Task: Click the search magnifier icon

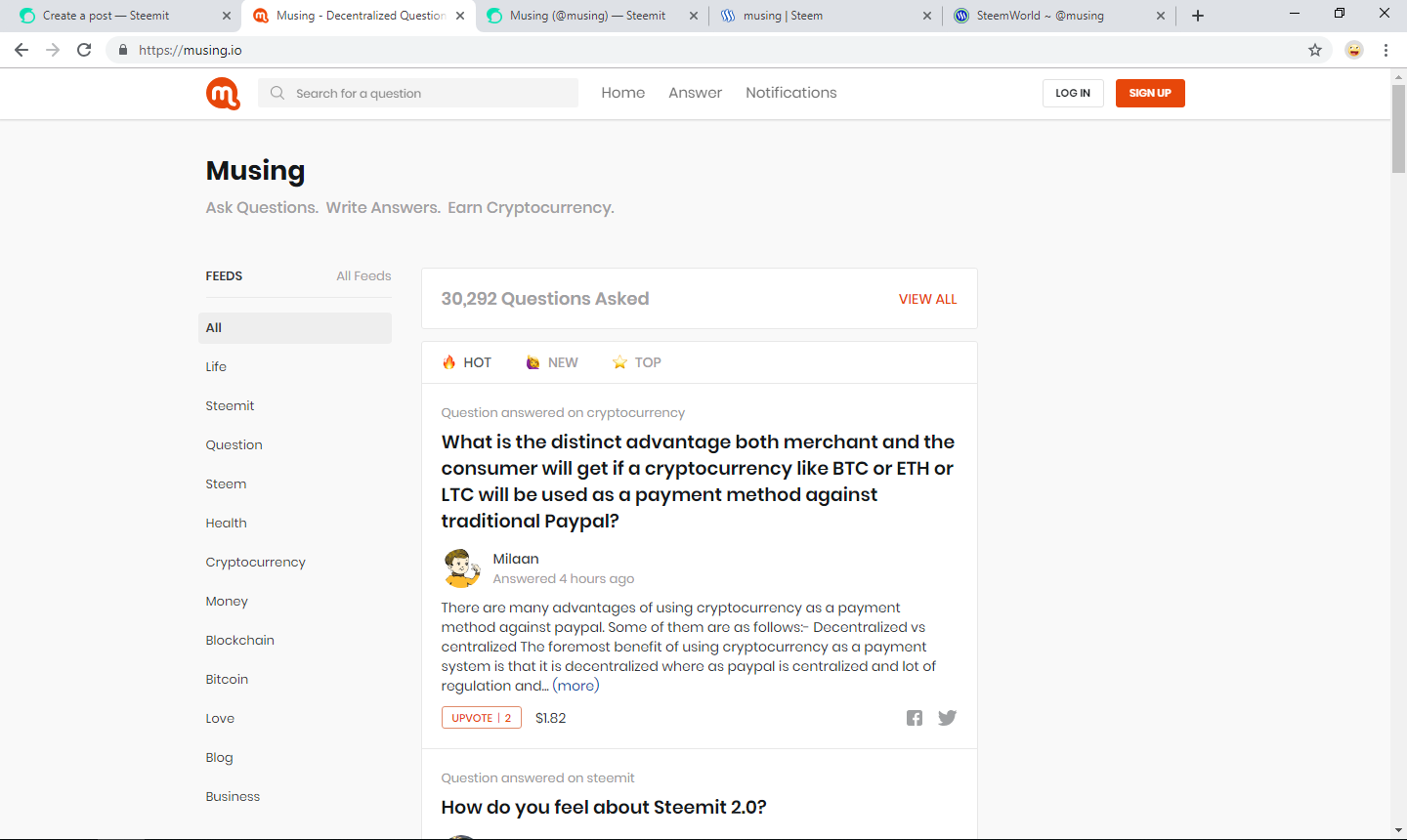Action: [x=277, y=93]
